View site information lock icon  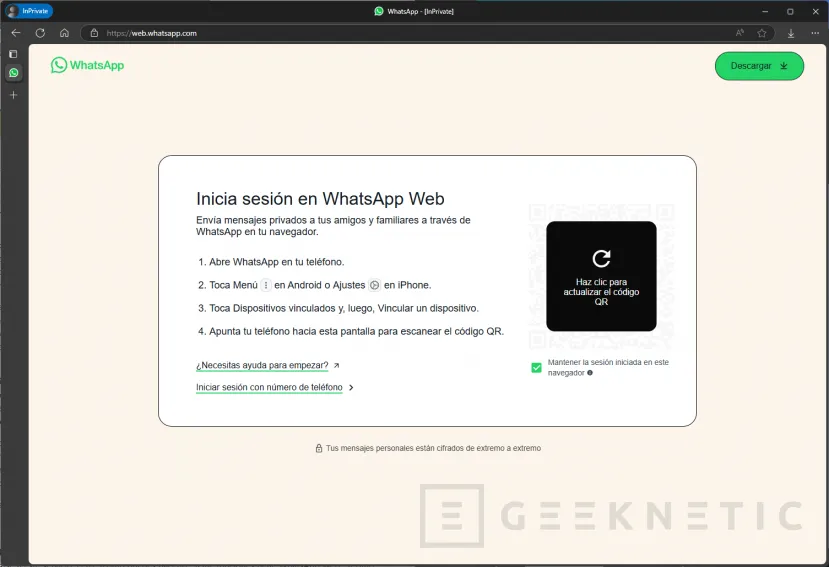(x=94, y=33)
